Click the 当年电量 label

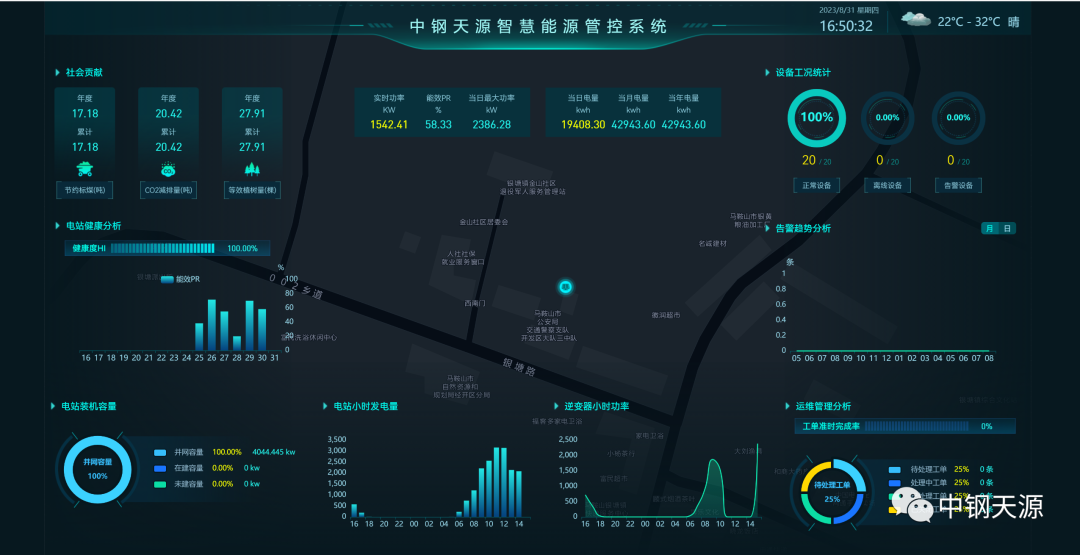click(x=683, y=98)
